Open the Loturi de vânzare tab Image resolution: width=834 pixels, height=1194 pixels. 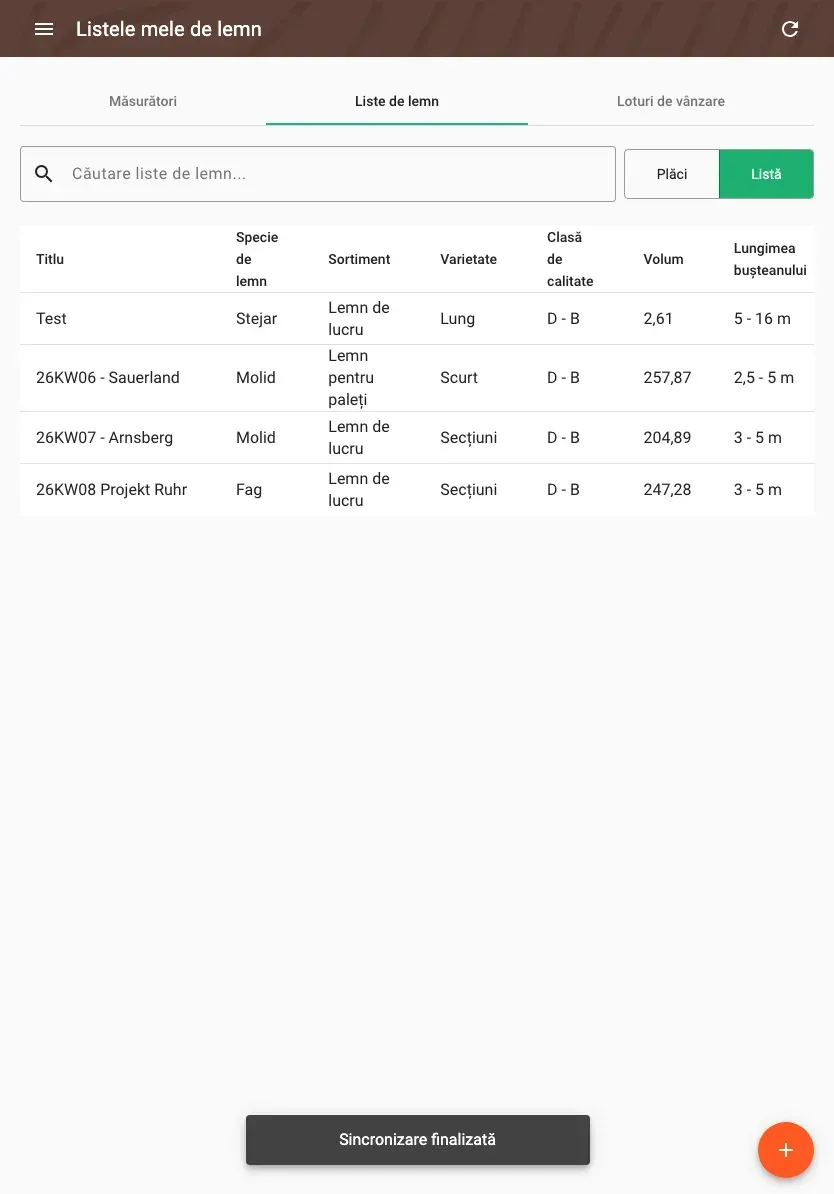tap(670, 101)
